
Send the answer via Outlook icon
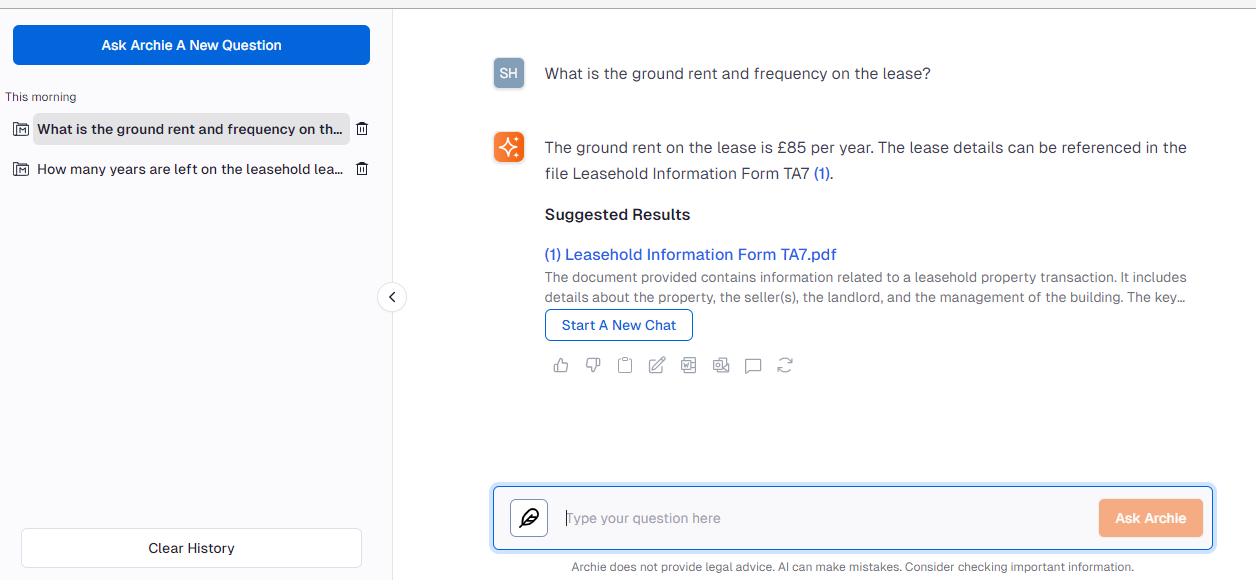pyautogui.click(x=721, y=366)
